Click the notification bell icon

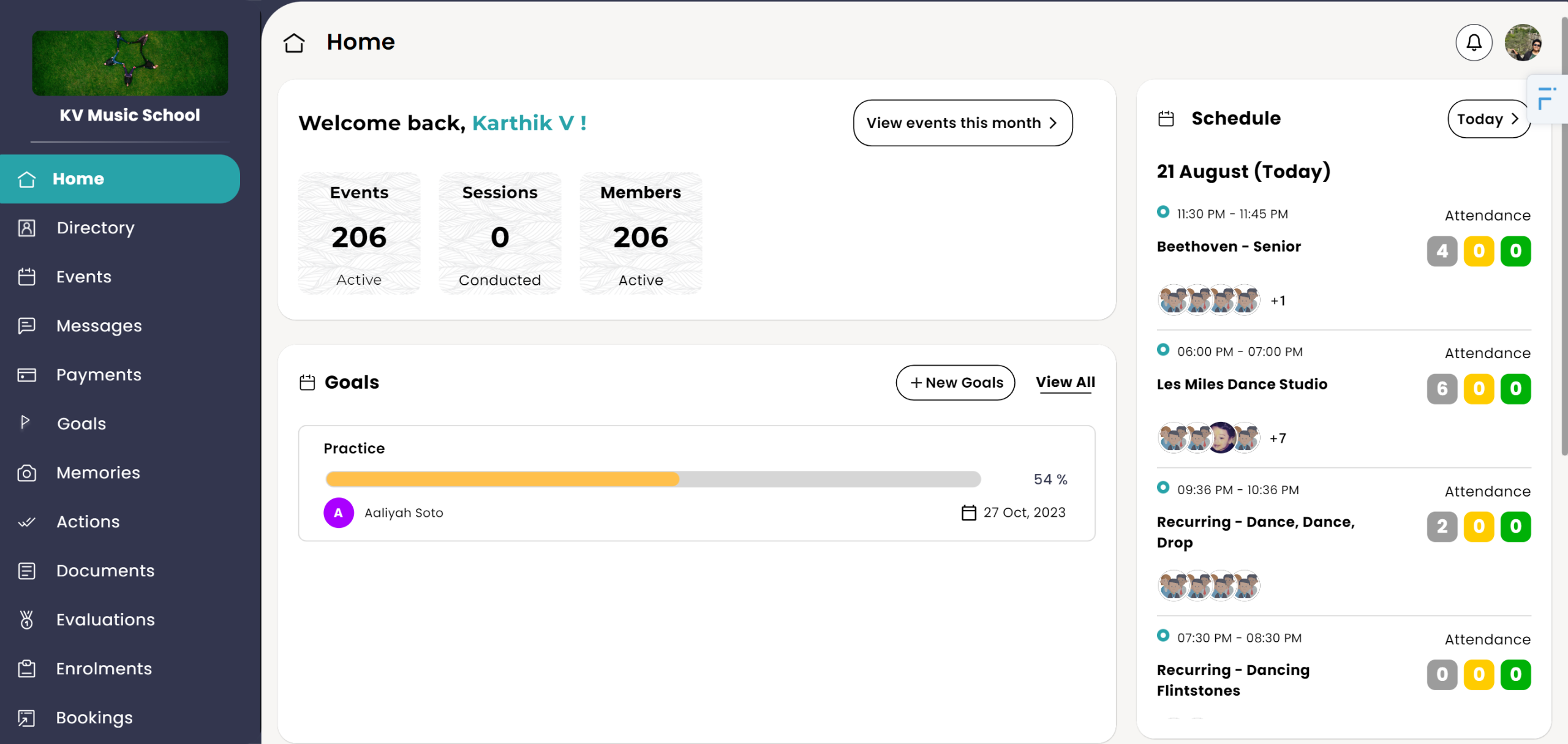[1473, 42]
